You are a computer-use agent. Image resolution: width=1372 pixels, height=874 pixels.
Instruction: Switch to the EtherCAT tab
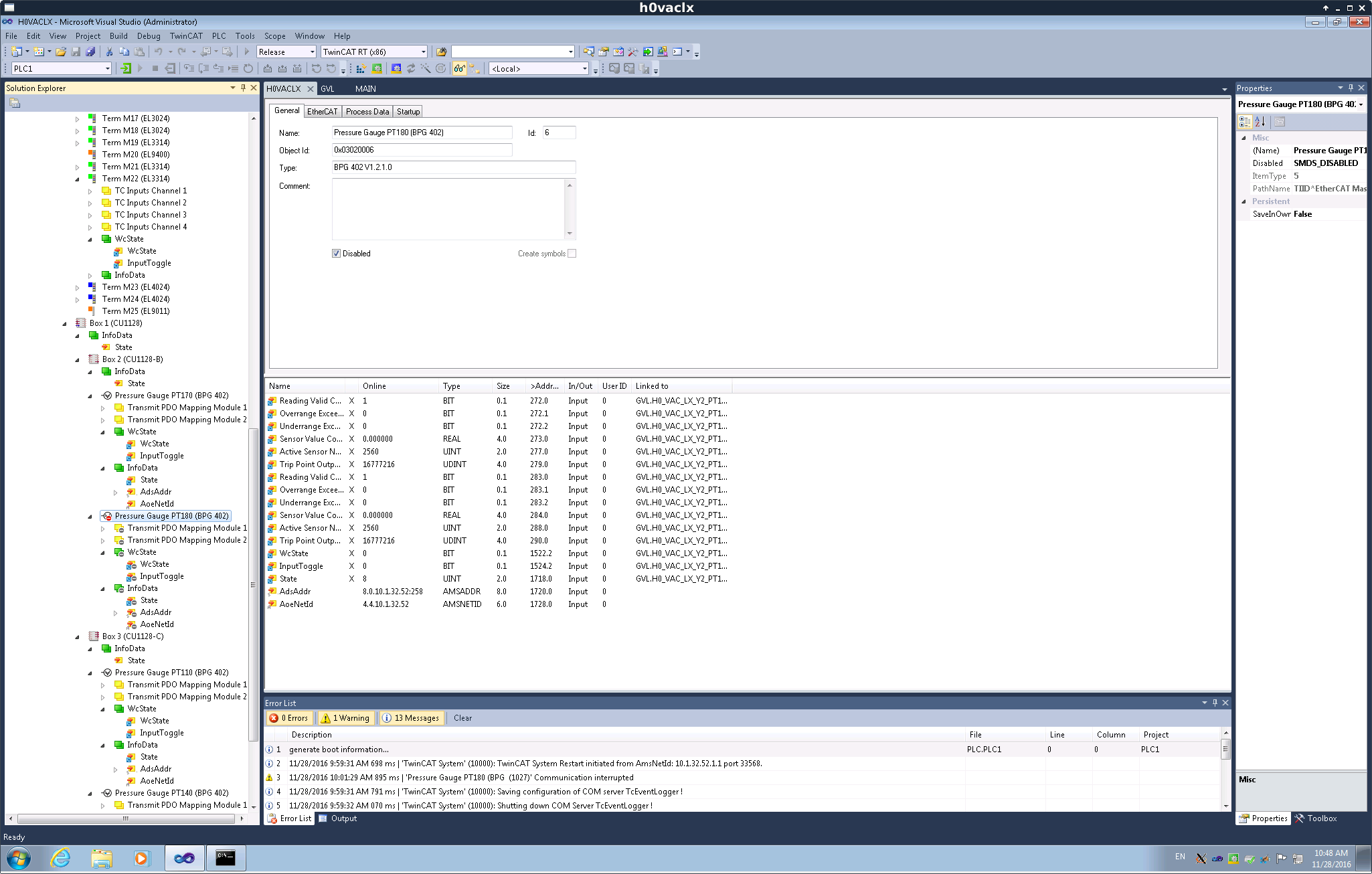(323, 112)
